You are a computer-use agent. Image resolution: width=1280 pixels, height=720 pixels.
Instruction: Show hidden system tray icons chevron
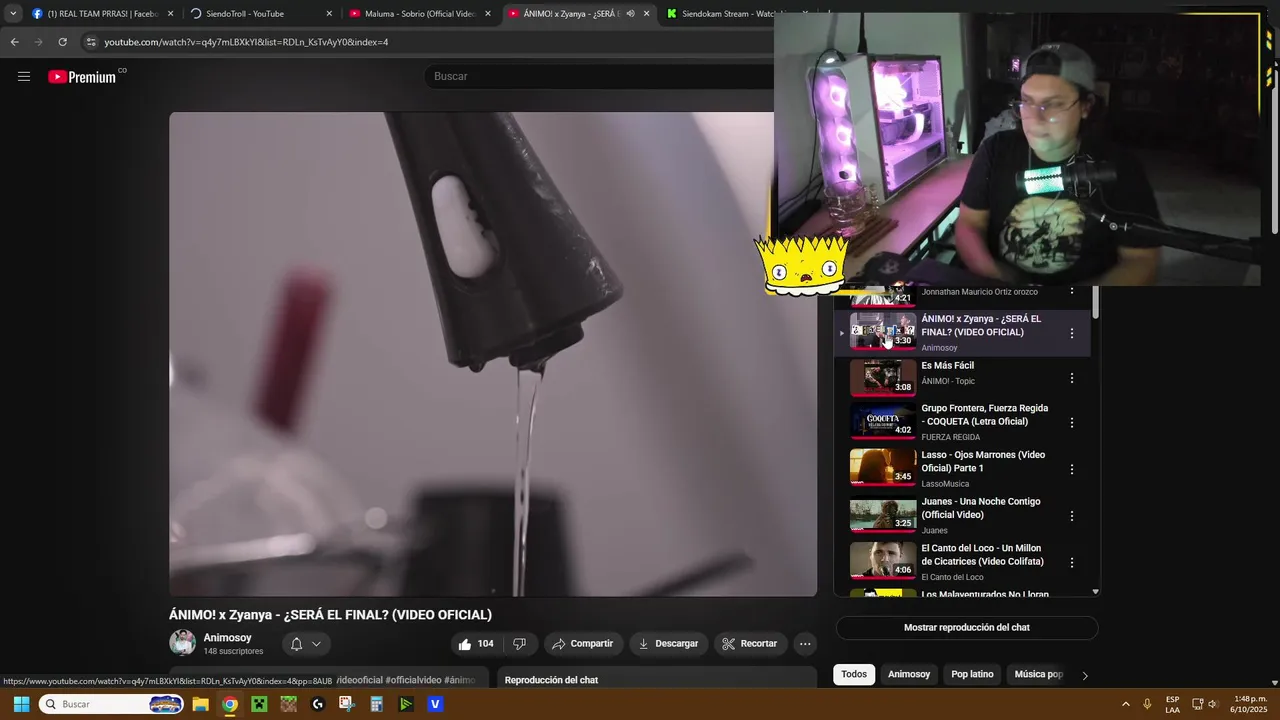(1125, 704)
